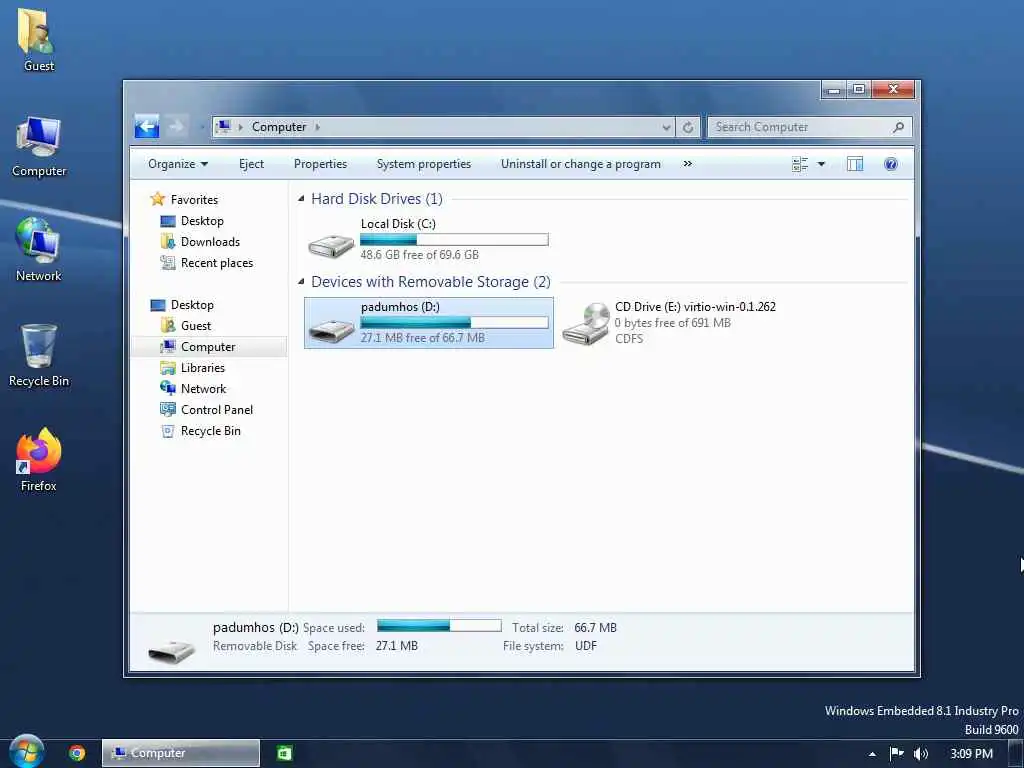Open Action Center flag in tray
Viewport: 1024px width, 768px height.
click(x=897, y=754)
